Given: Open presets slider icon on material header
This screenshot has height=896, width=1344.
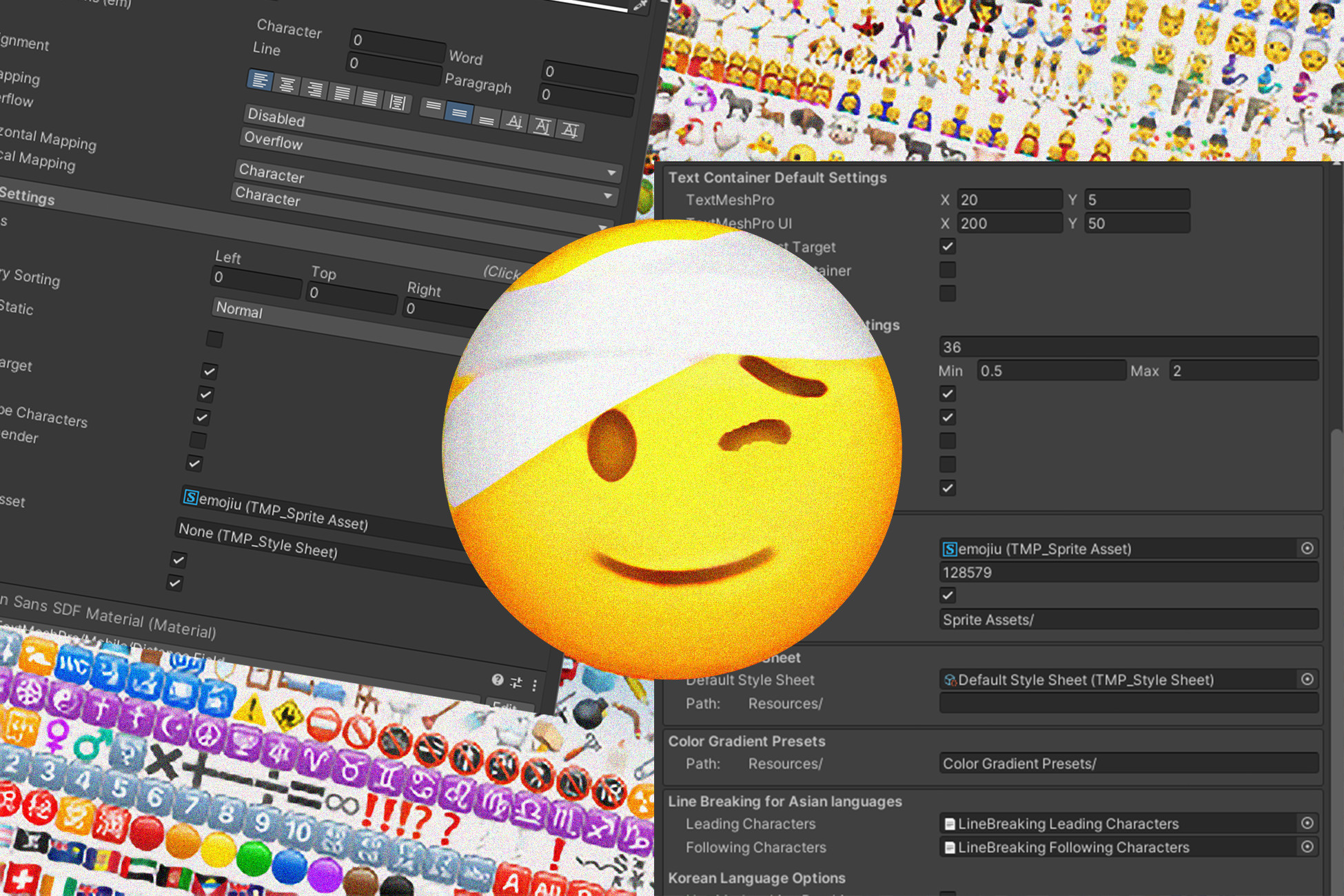Looking at the screenshot, I should tap(516, 683).
